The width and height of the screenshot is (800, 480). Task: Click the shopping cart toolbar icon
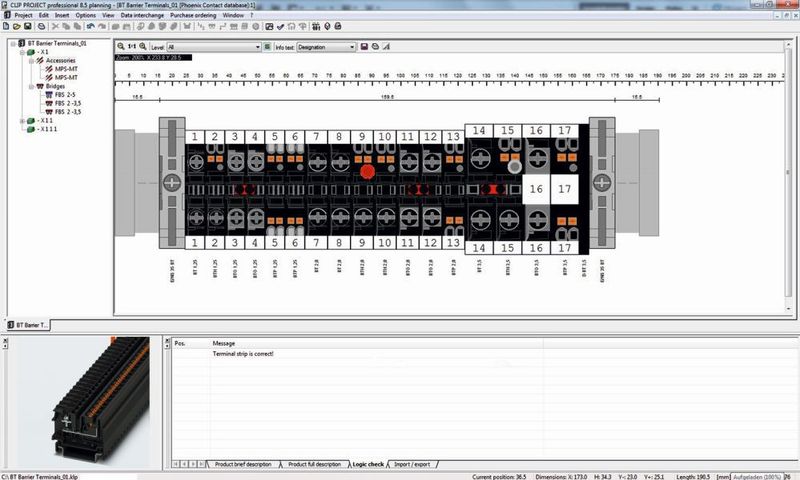(x=187, y=26)
